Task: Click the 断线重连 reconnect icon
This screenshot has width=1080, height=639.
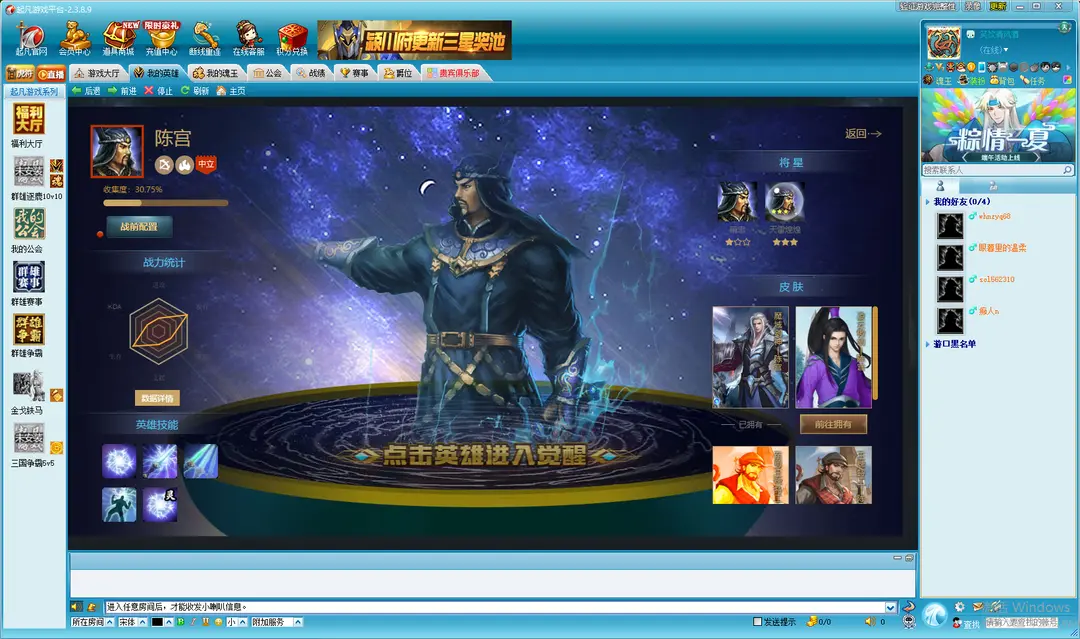Action: (205, 39)
